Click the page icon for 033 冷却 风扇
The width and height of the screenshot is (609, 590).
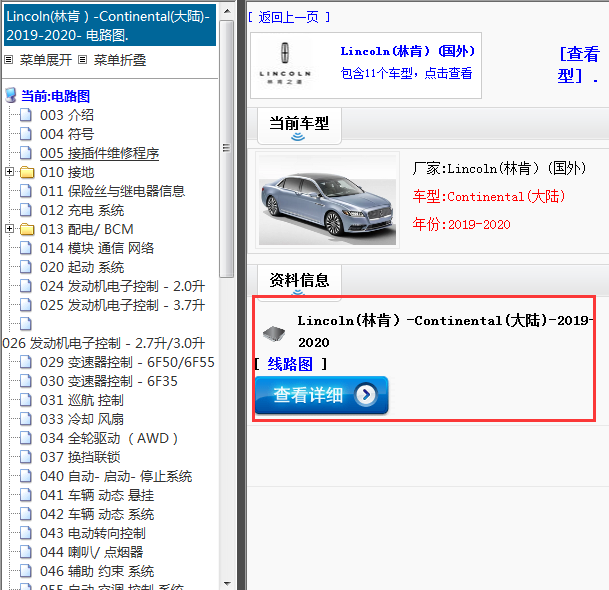tap(26, 419)
